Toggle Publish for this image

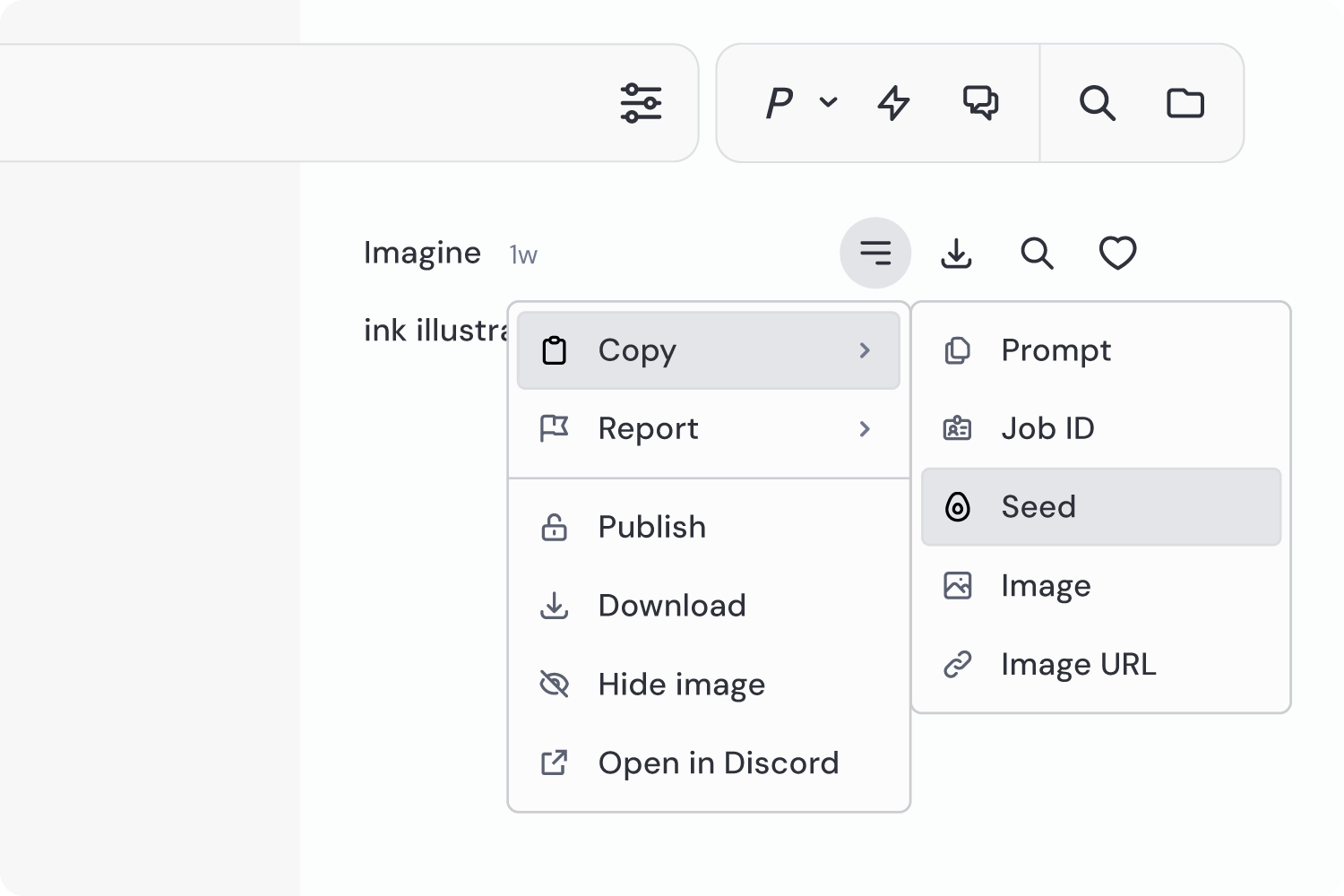click(x=652, y=527)
